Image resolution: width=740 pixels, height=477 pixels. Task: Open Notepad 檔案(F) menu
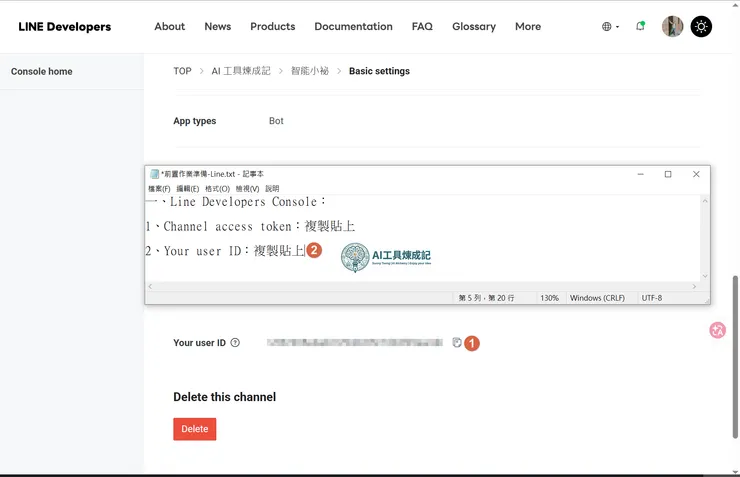pos(159,189)
